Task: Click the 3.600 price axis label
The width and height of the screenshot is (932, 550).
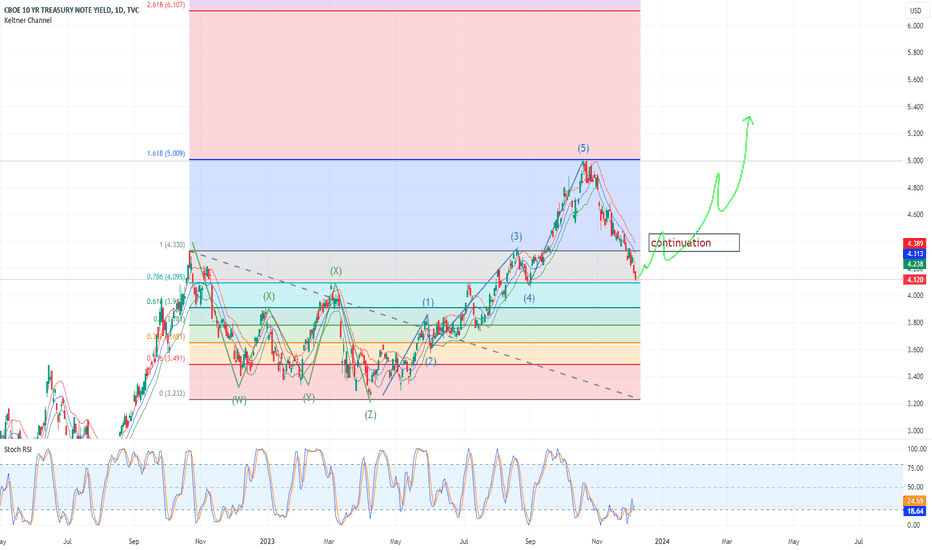Action: point(915,350)
